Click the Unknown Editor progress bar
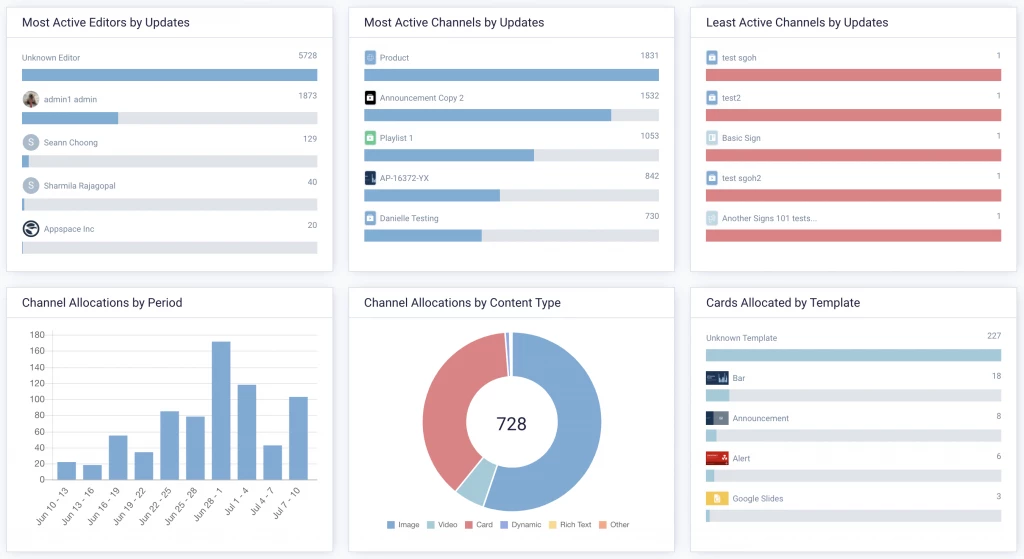 pos(170,75)
